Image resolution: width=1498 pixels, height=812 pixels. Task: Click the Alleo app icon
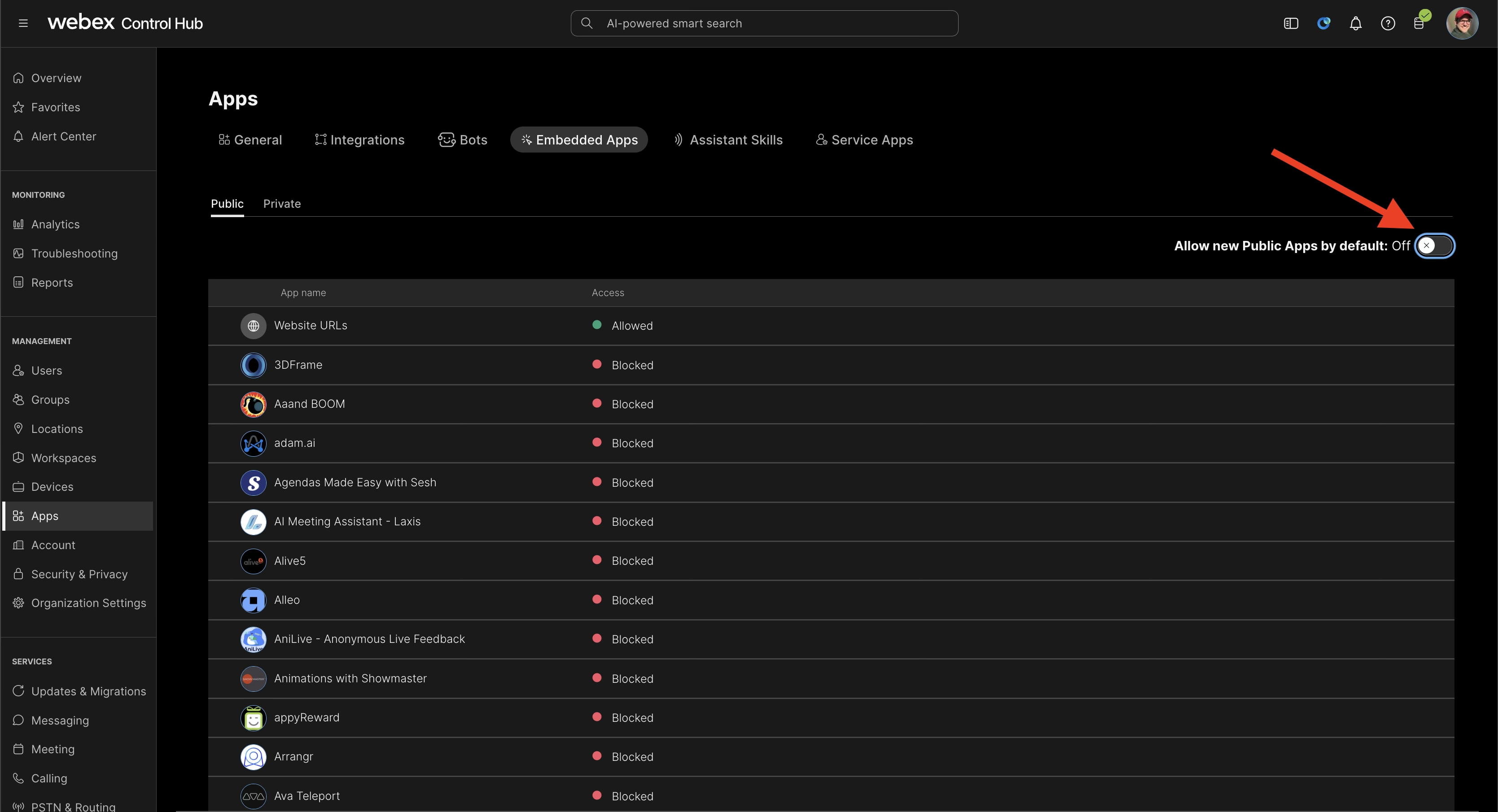[254, 600]
